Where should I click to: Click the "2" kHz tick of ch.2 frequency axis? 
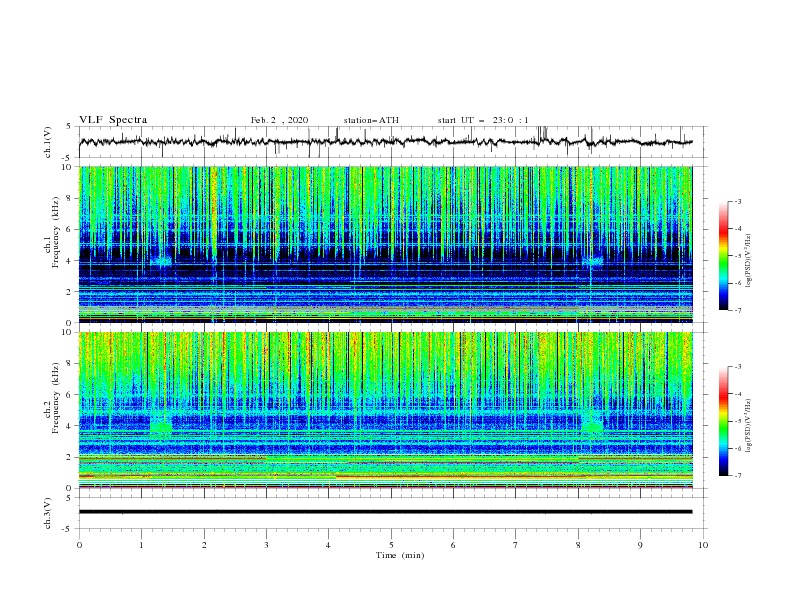(70, 457)
